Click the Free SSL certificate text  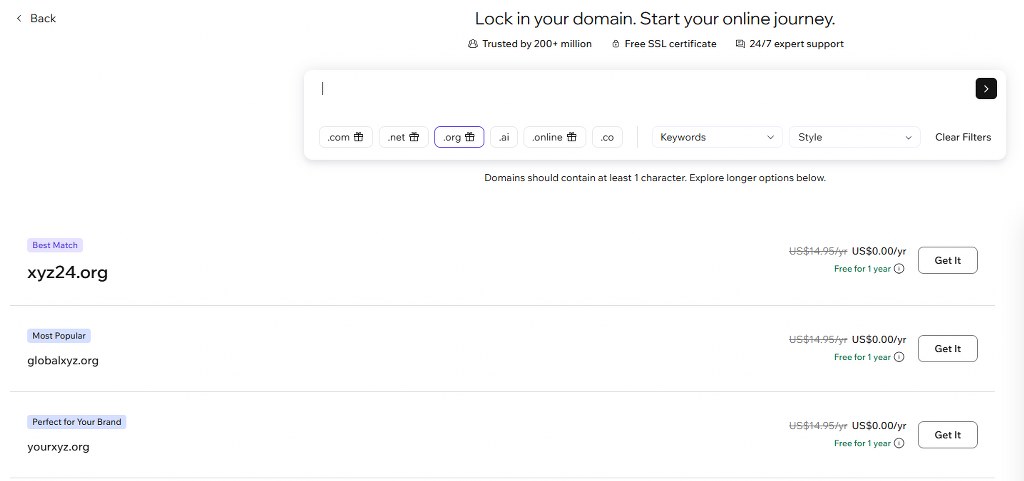click(x=670, y=44)
